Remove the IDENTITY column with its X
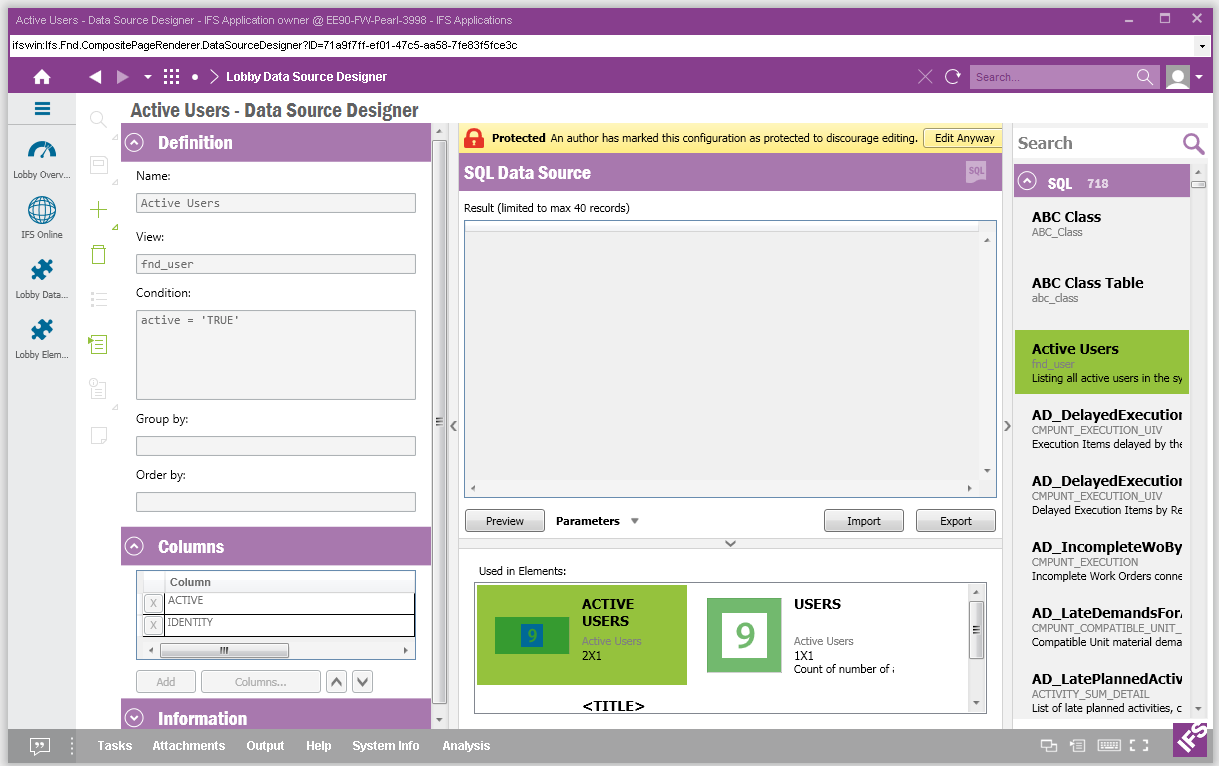This screenshot has height=766, width=1219. pyautogui.click(x=153, y=625)
